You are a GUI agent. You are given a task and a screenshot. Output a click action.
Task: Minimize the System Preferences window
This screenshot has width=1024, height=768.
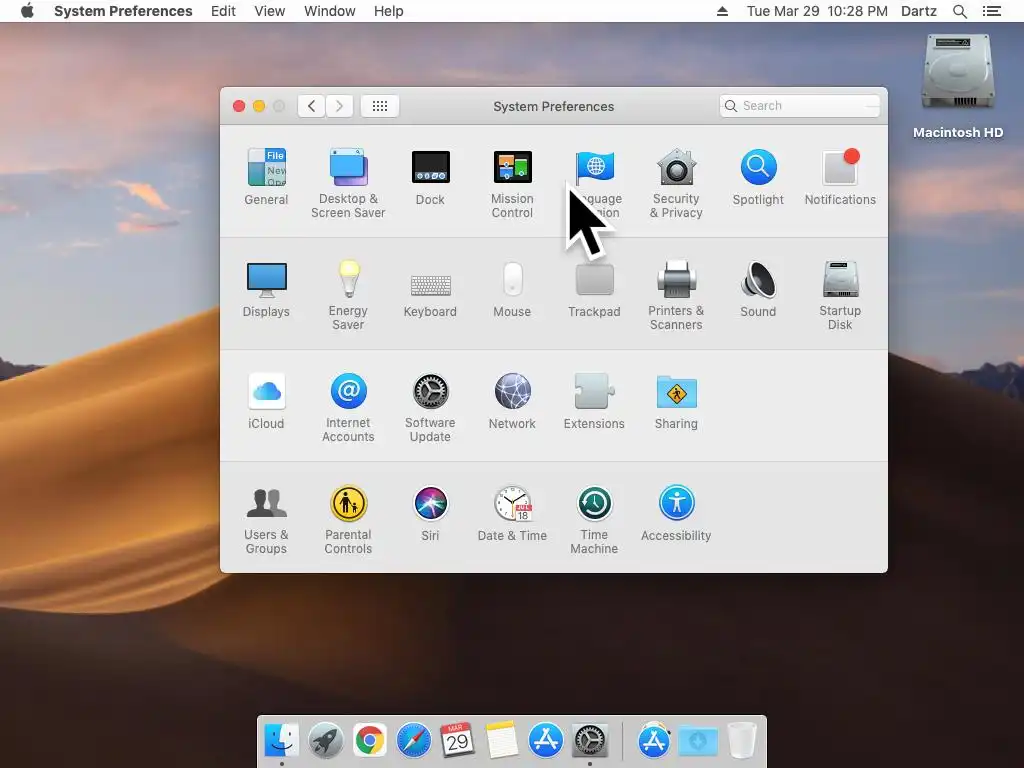click(x=259, y=106)
